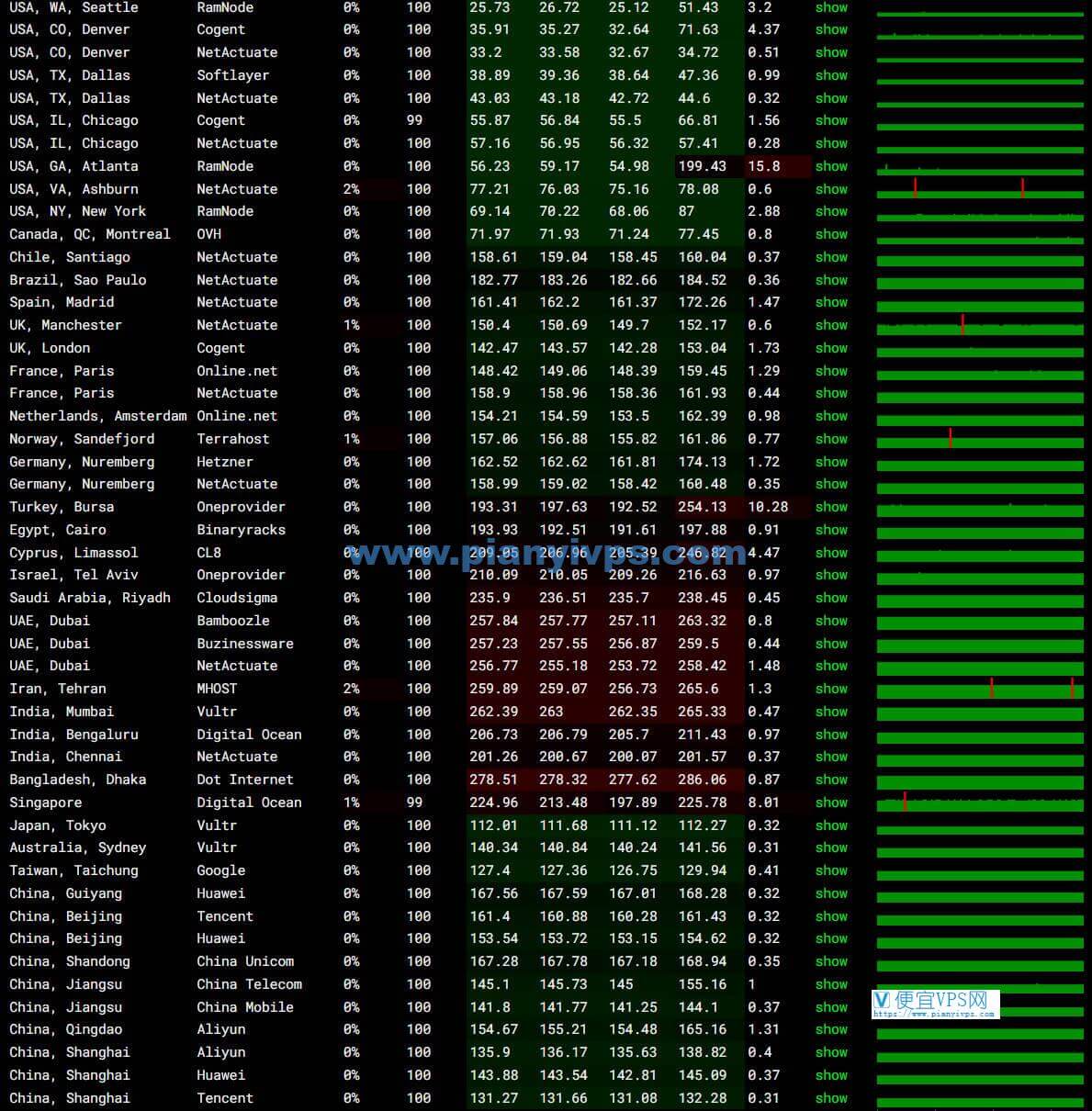Select 'Canada, QC, Montreal' location text

click(90, 234)
